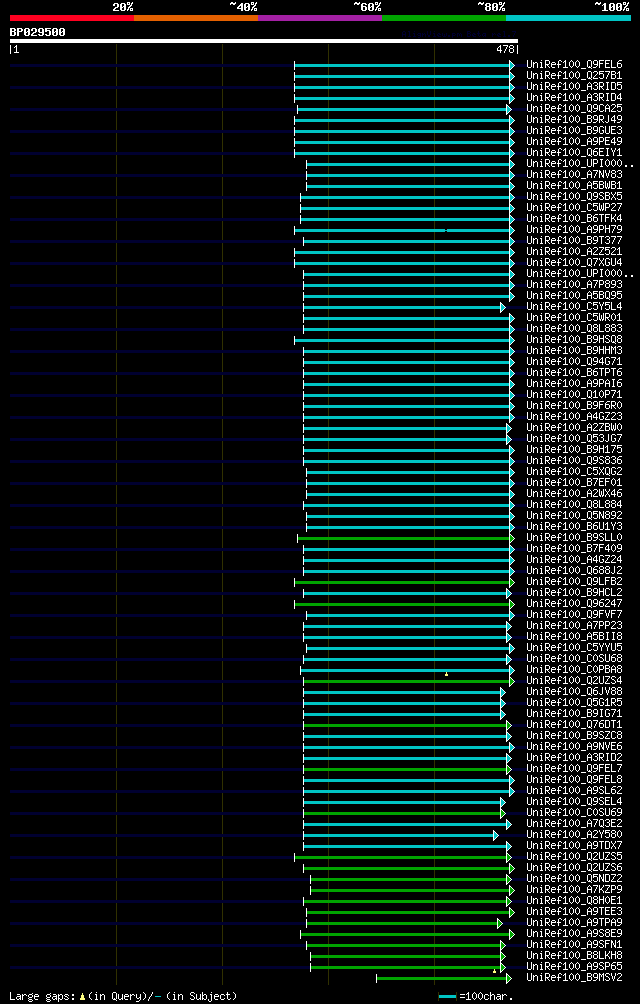
Task: Open hit UniRef100_Q257B1
Action: (x=574, y=76)
